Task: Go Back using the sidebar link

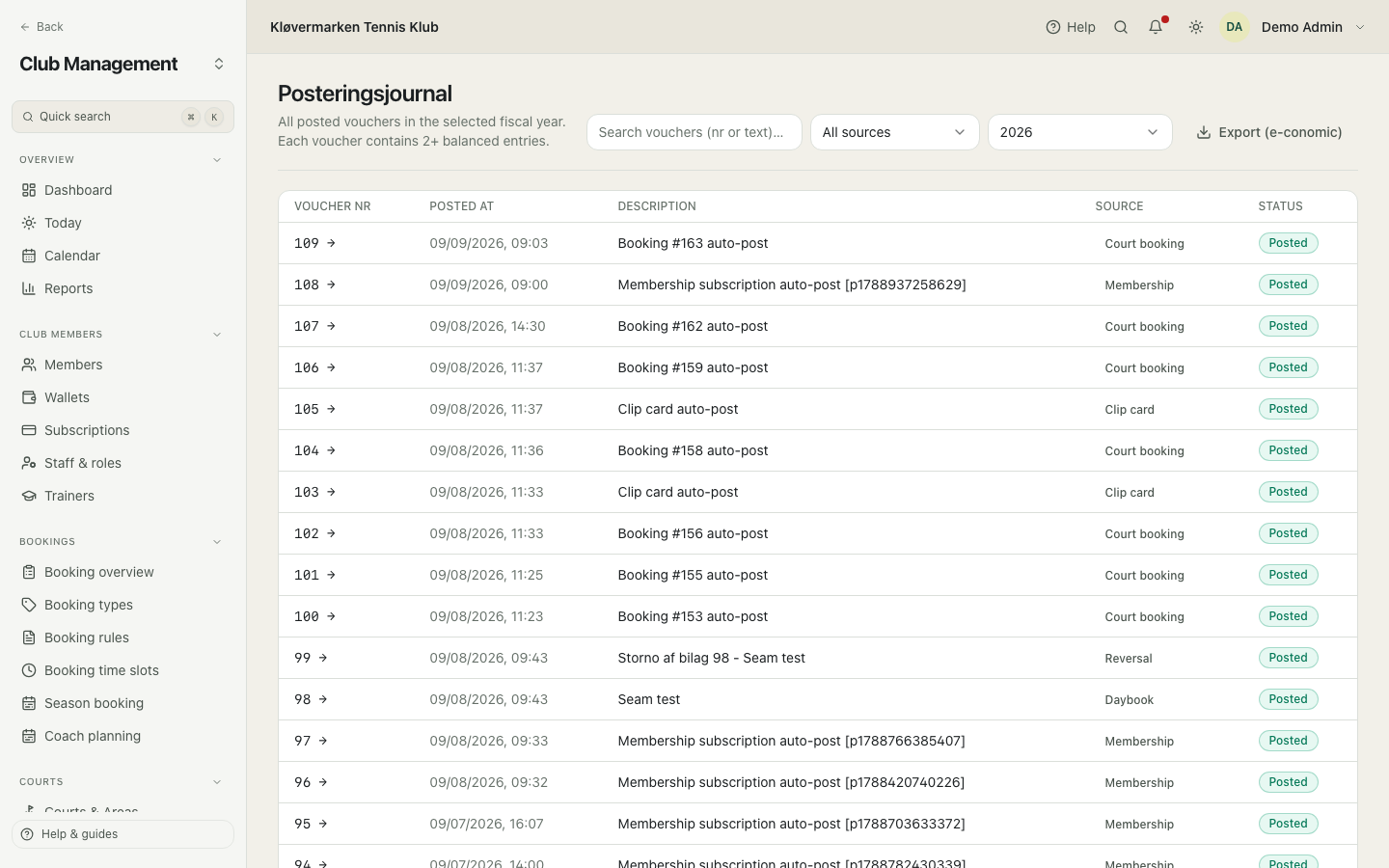Action: [41, 27]
